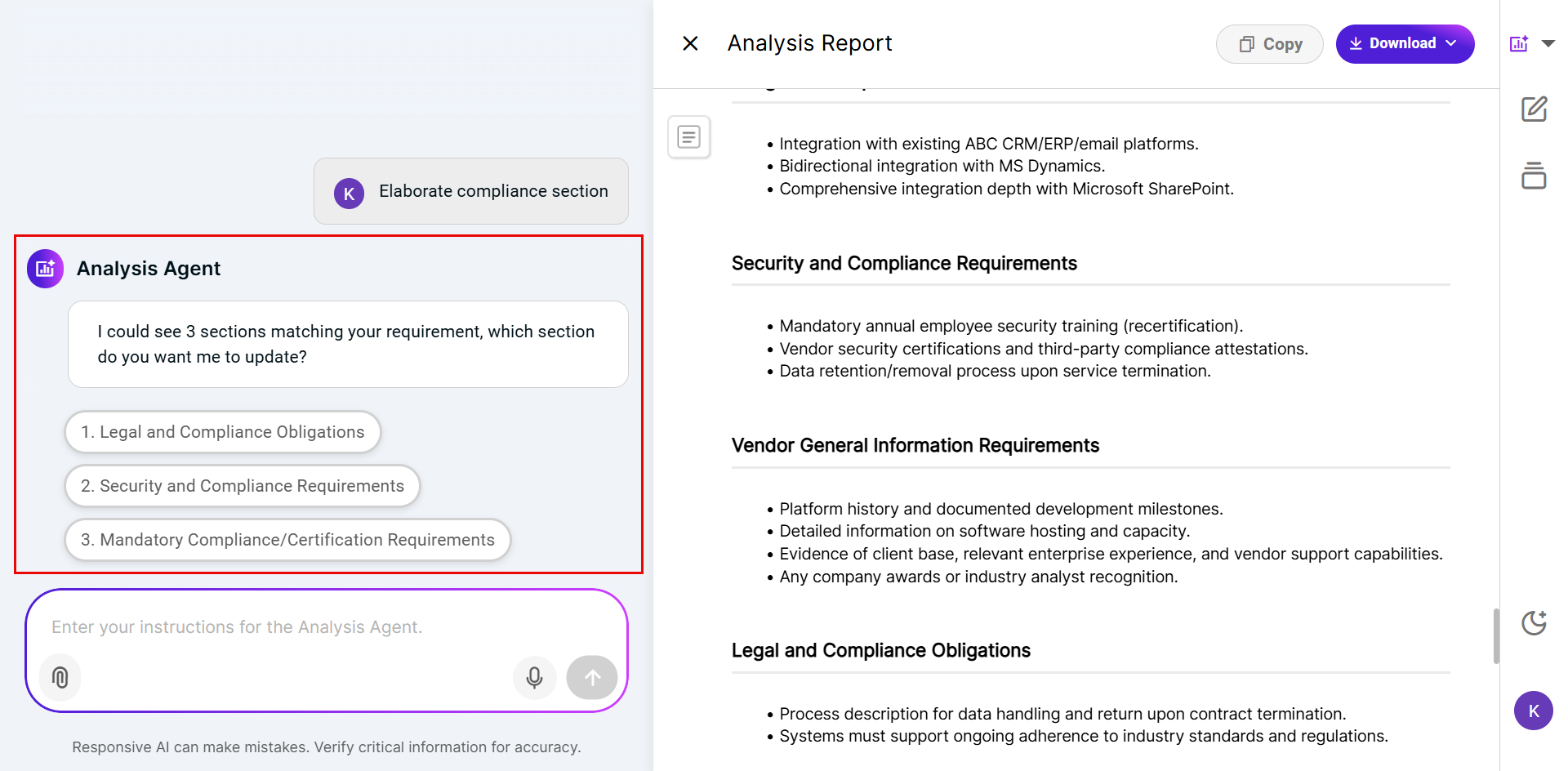
Task: Click the microphone voice input icon
Action: 534,677
